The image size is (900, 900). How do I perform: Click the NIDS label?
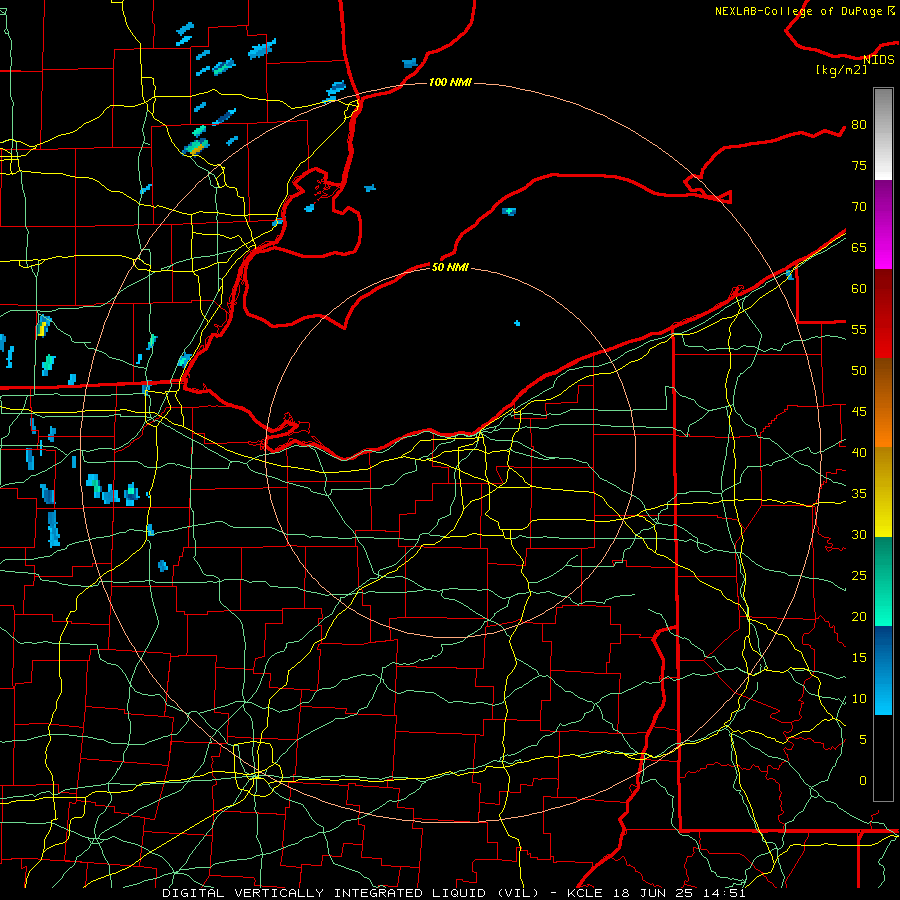coord(879,60)
